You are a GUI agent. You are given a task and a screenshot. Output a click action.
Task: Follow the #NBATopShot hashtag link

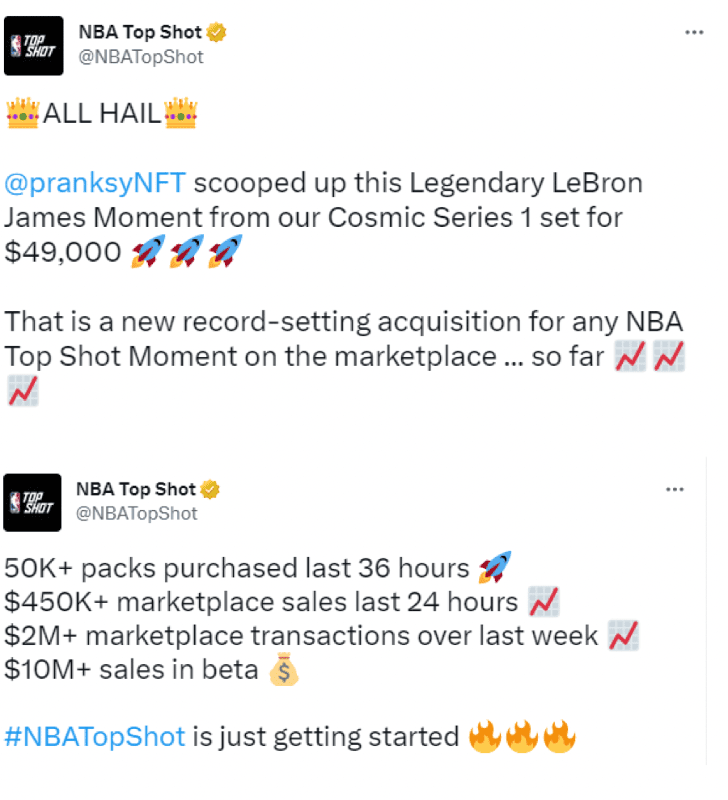tap(95, 737)
